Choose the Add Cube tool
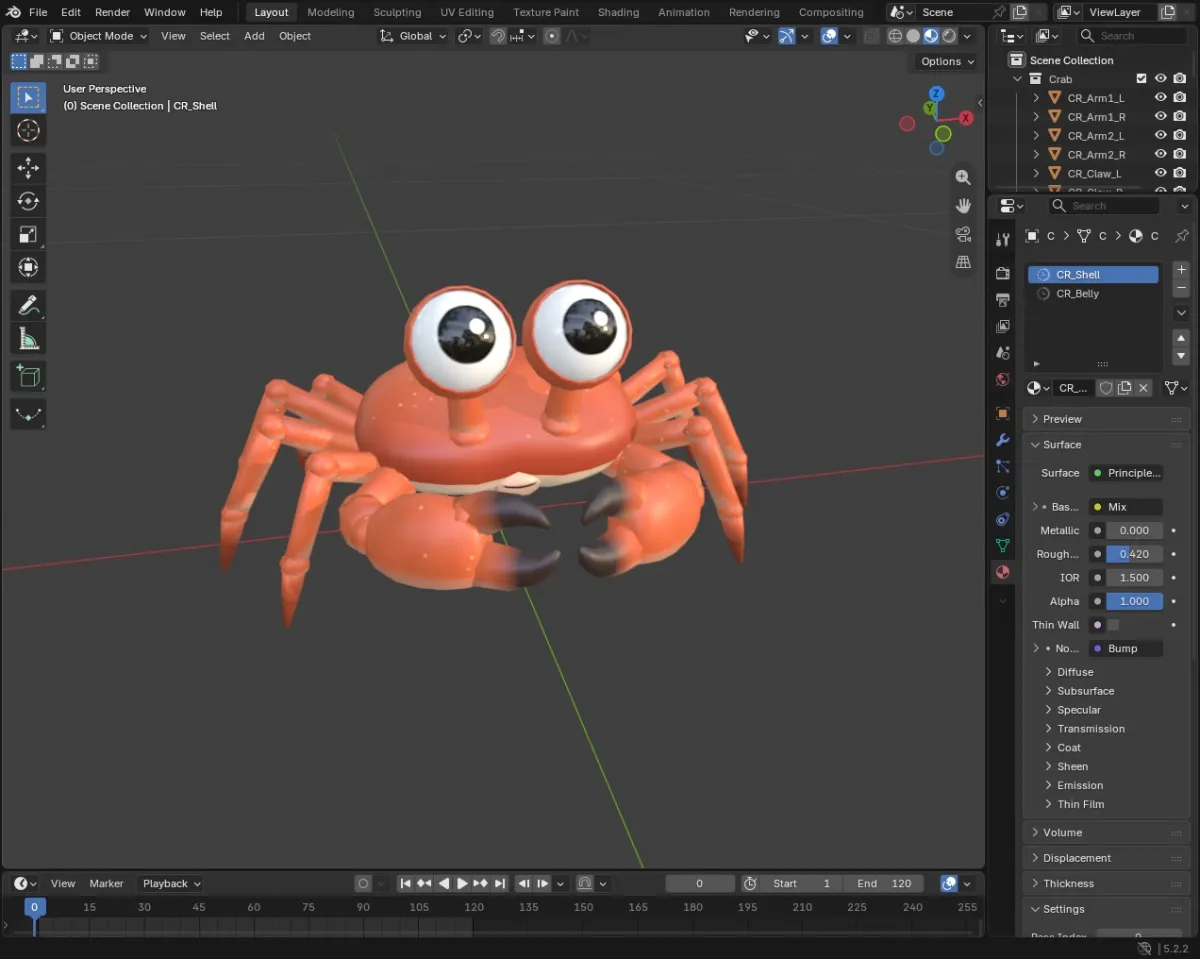The width and height of the screenshot is (1200, 959). pos(28,376)
